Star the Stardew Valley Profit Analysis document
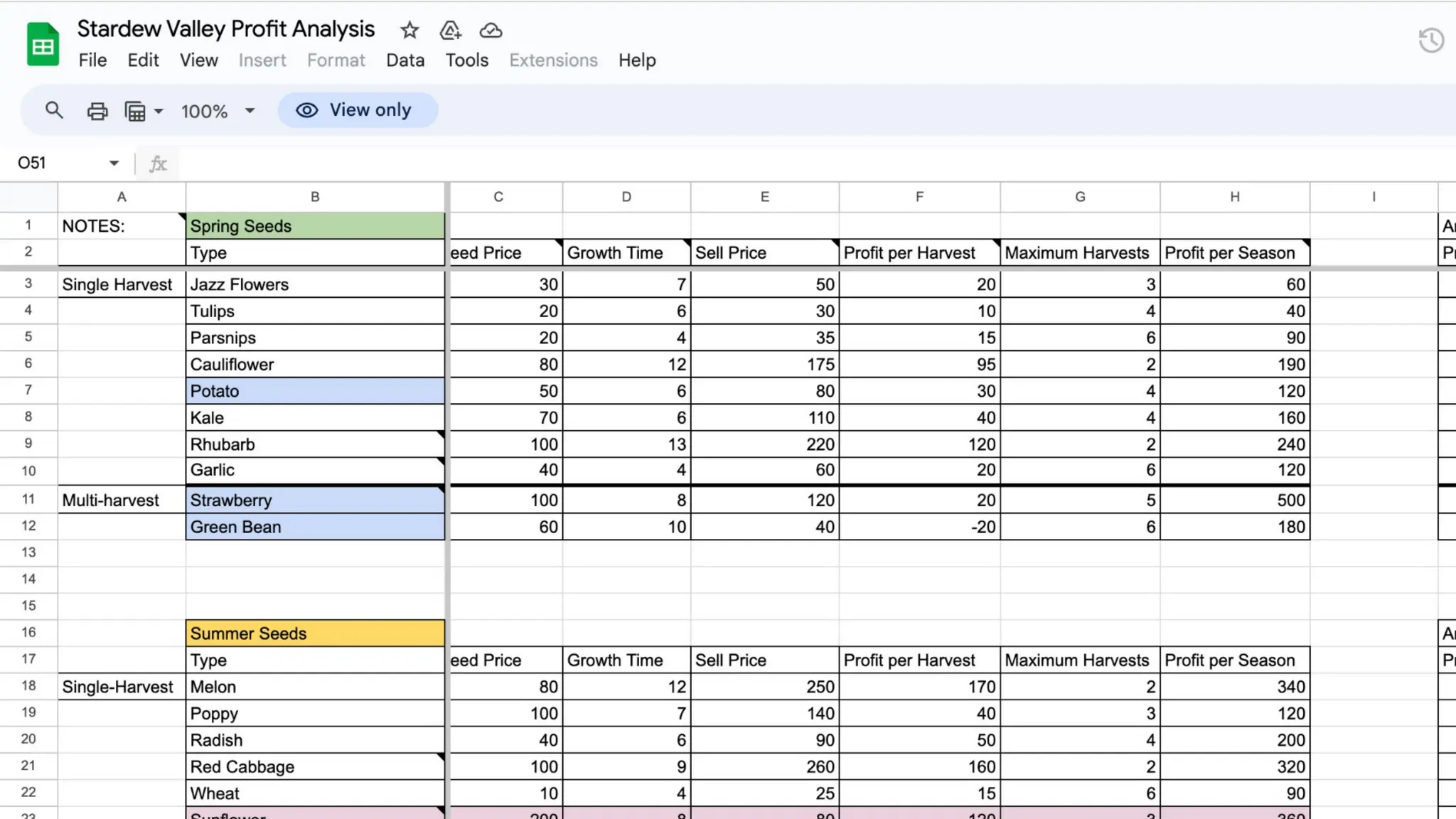This screenshot has height=819, width=1456. pyautogui.click(x=409, y=30)
